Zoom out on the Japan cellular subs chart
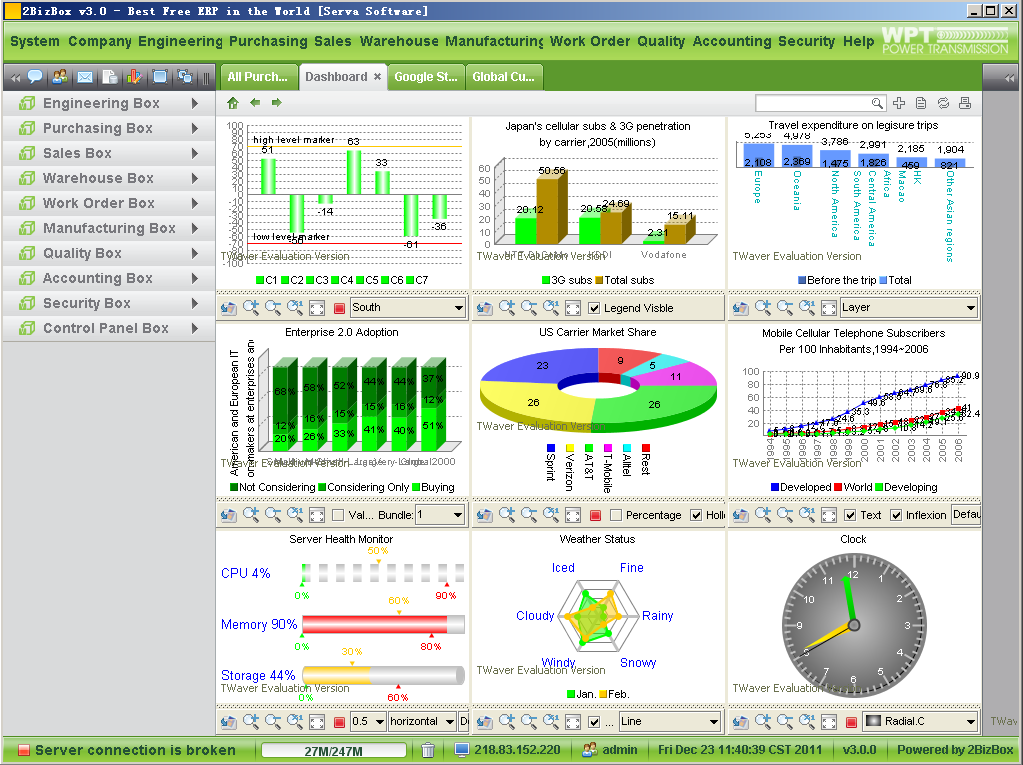 [529, 308]
